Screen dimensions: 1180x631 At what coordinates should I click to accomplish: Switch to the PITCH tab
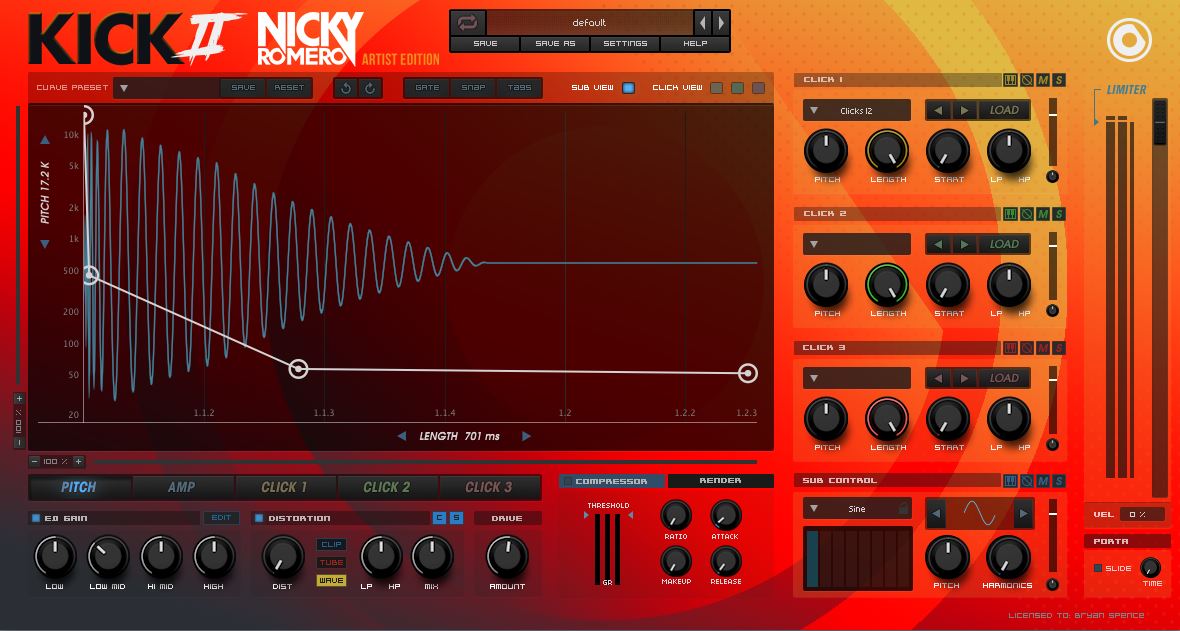coord(79,487)
